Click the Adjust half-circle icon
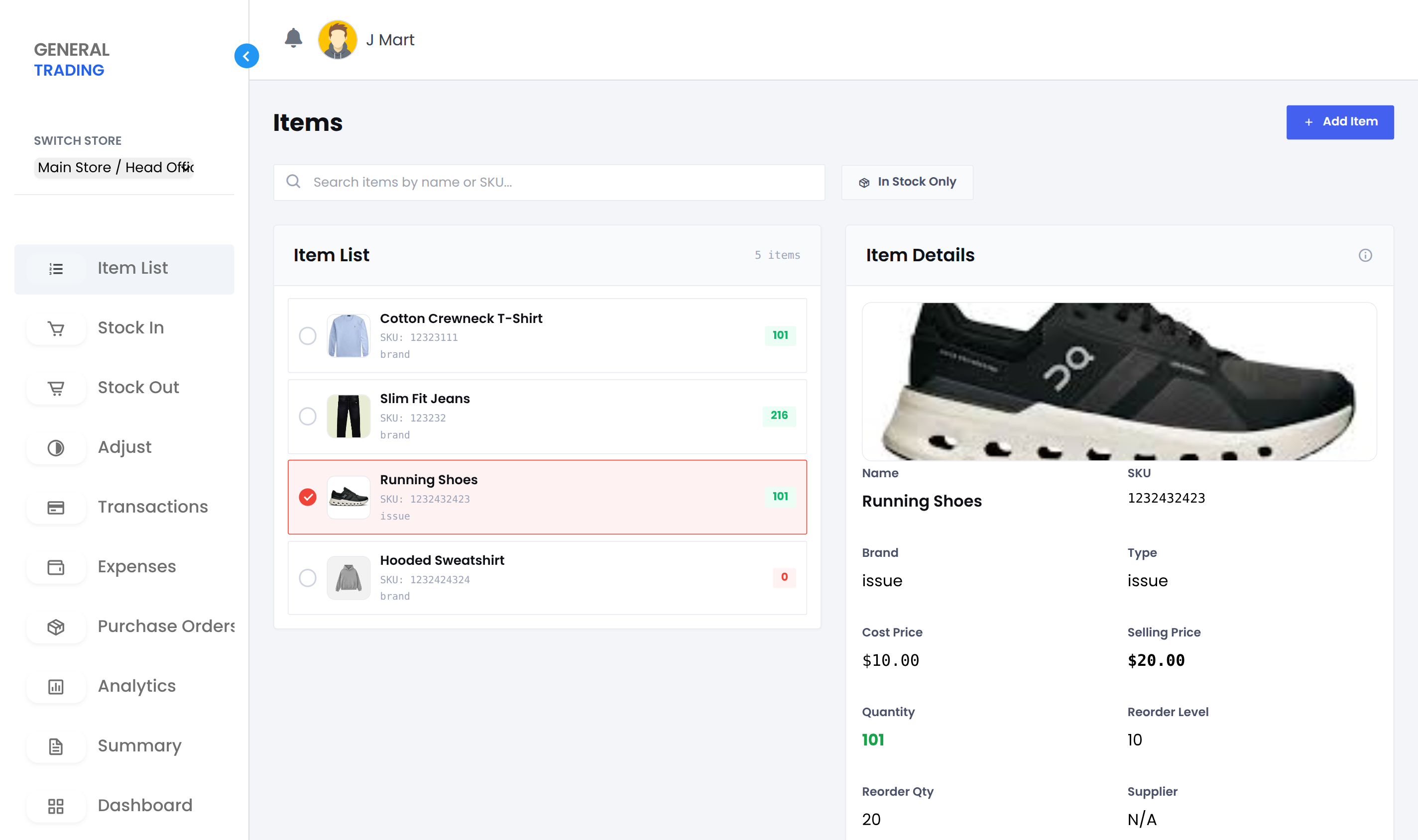This screenshot has height=840, width=1418. tap(55, 448)
